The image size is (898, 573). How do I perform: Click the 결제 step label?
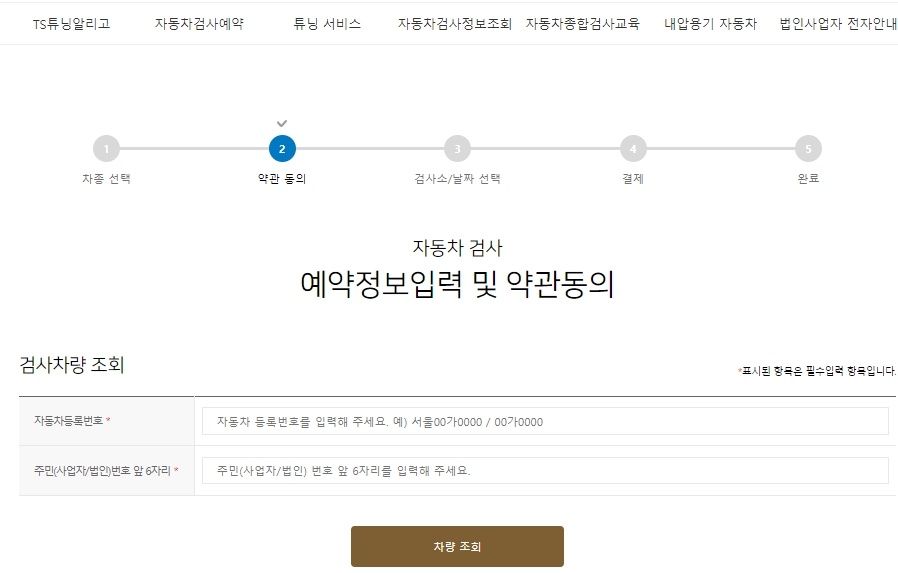tap(633, 179)
